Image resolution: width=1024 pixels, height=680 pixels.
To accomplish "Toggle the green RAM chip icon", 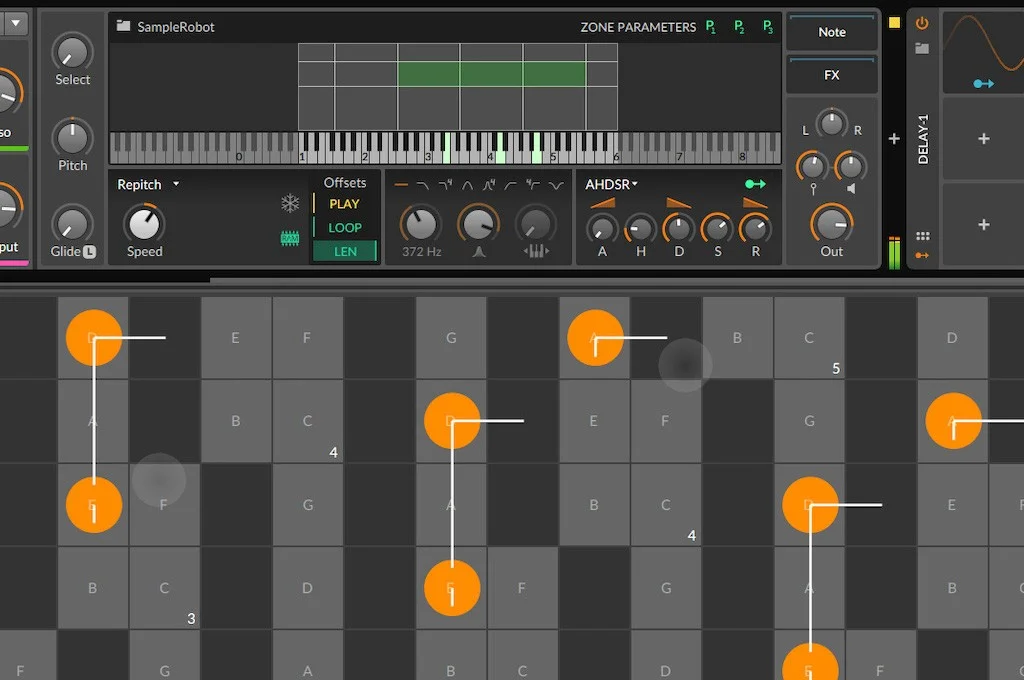I will (290, 238).
